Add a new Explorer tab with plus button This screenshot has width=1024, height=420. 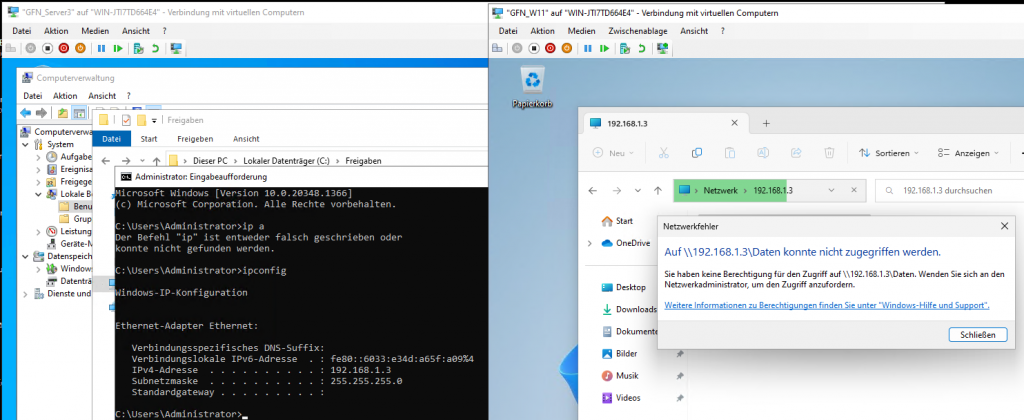click(767, 123)
